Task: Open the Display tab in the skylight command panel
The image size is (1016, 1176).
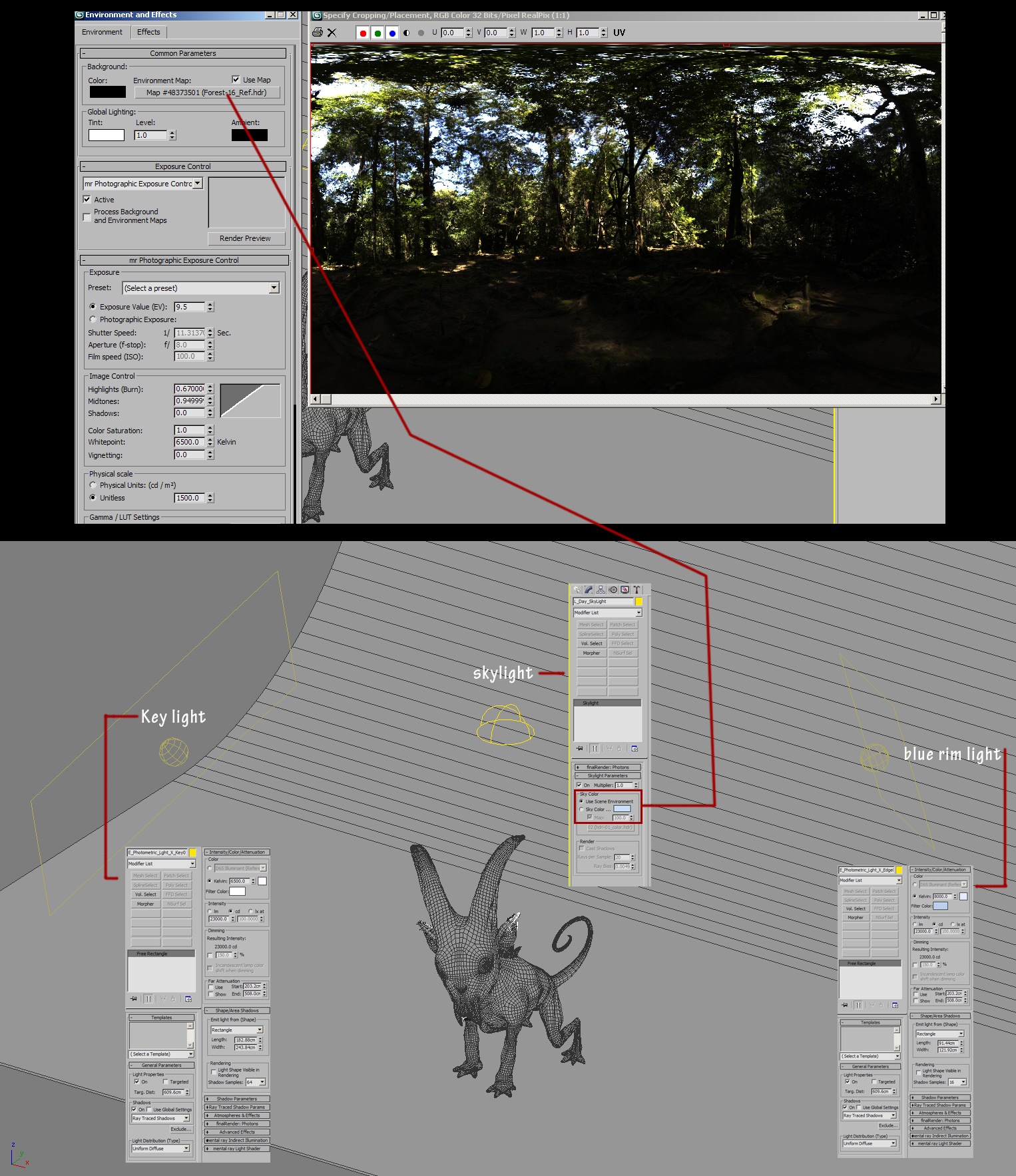Action: [x=625, y=590]
